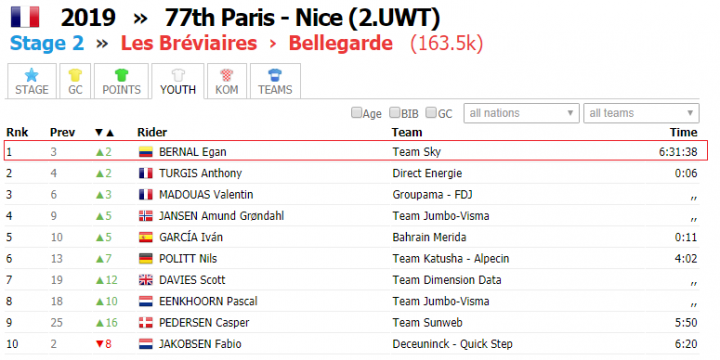Image resolution: width=720 pixels, height=360 pixels.
Task: Open rider TURGIS Anthony's page
Action: click(x=200, y=173)
